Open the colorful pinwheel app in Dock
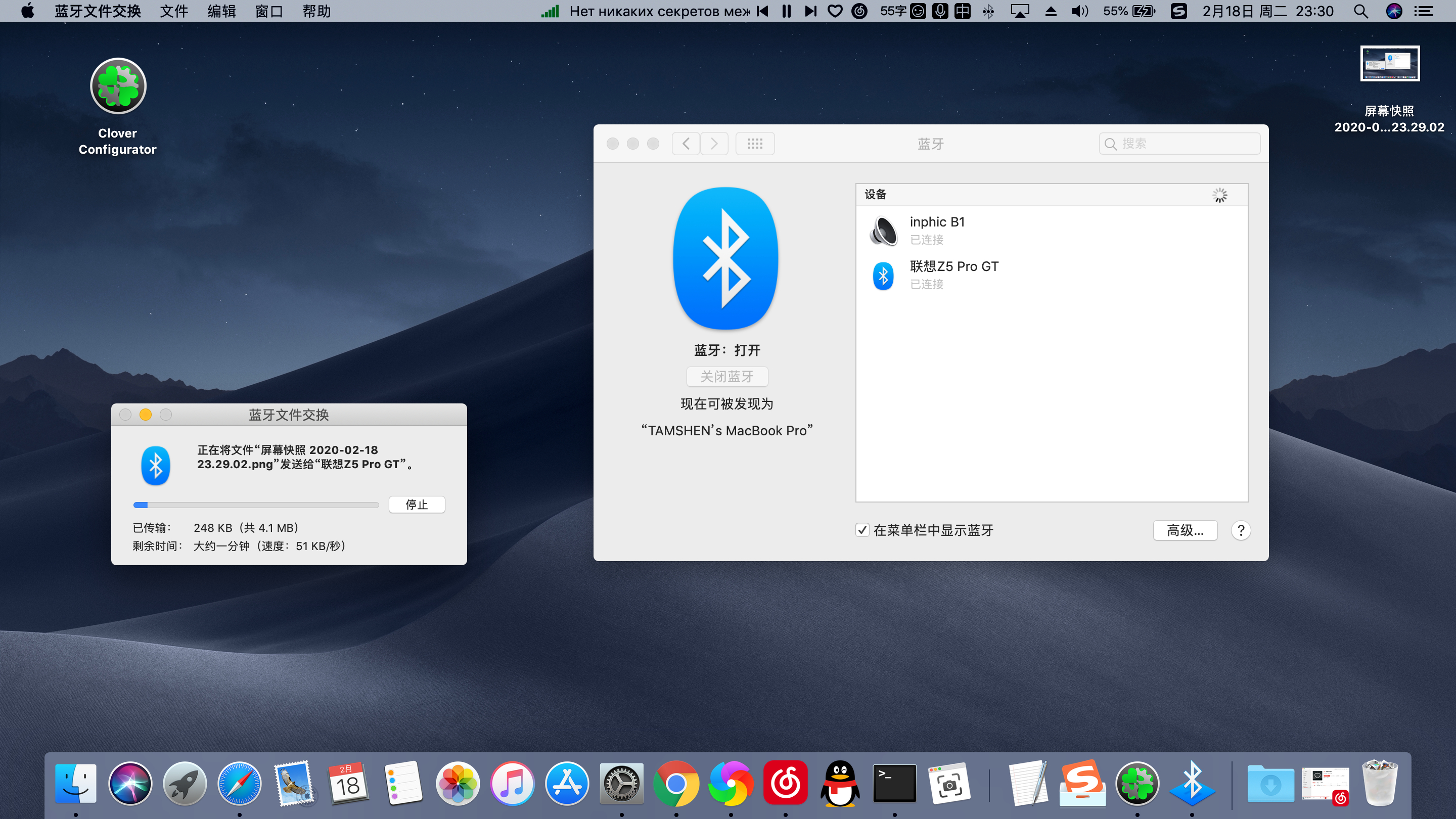1456x819 pixels. point(731,784)
